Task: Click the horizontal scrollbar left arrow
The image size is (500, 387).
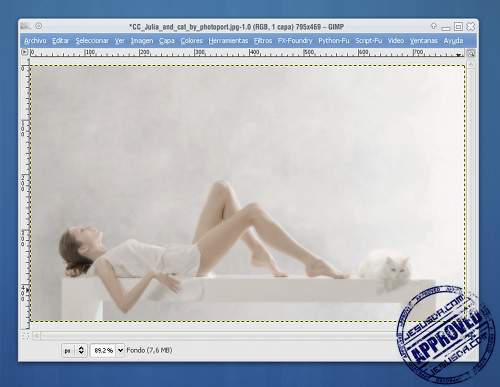Action: (x=37, y=336)
